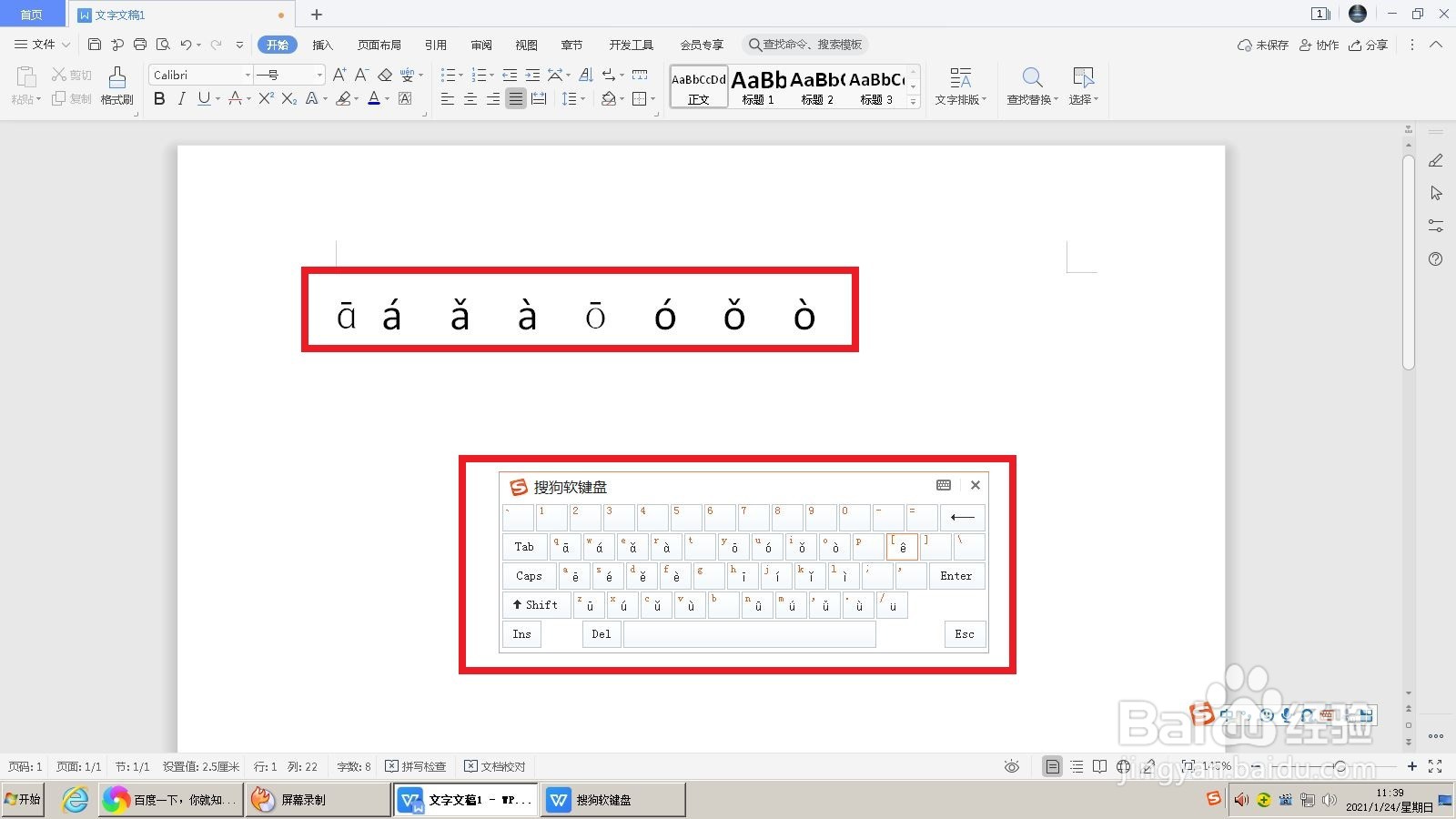Screen dimensions: 1456x819
Task: Decrease font size with the A- icon
Action: (x=361, y=75)
